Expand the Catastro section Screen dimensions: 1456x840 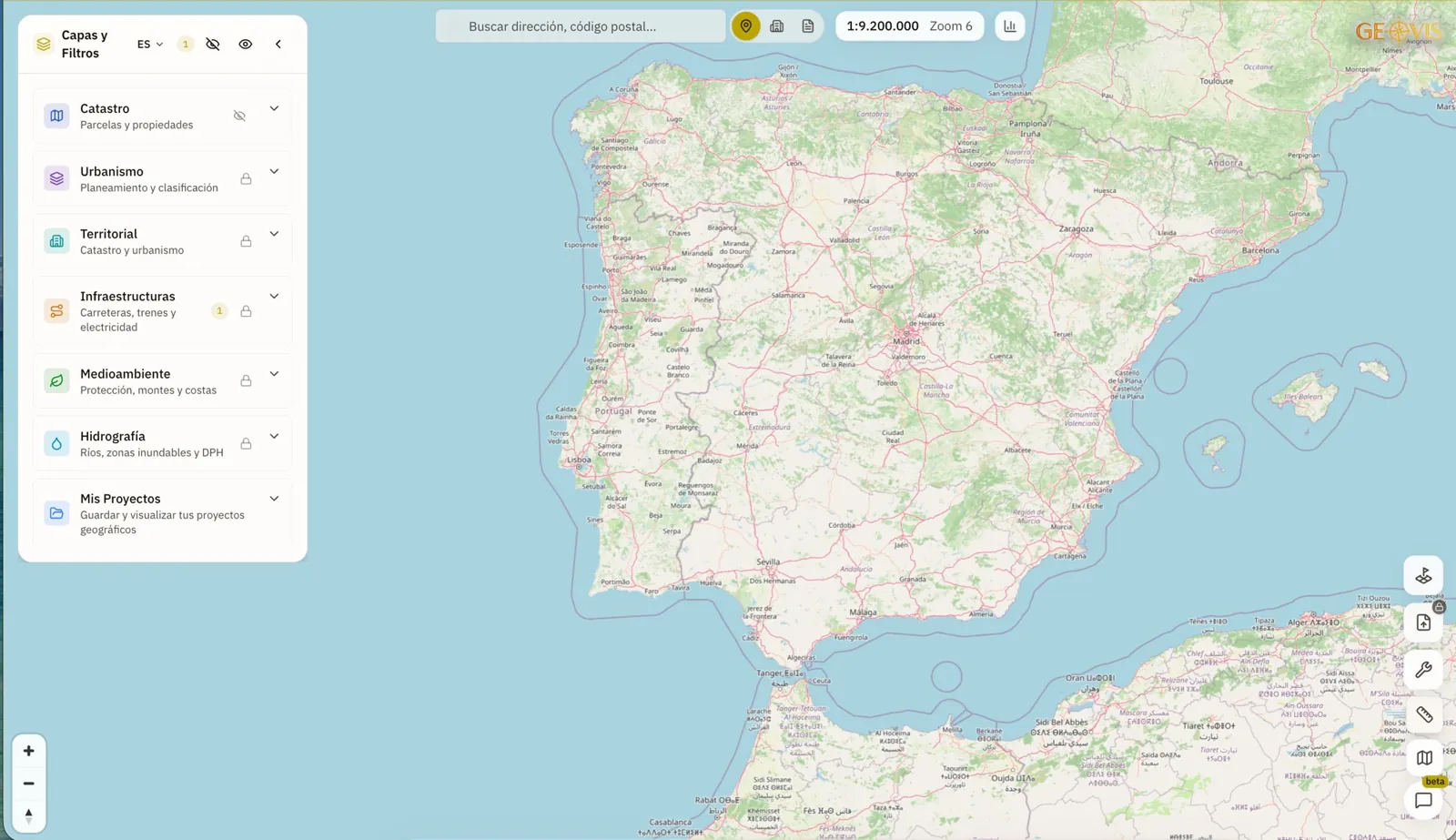tap(274, 108)
